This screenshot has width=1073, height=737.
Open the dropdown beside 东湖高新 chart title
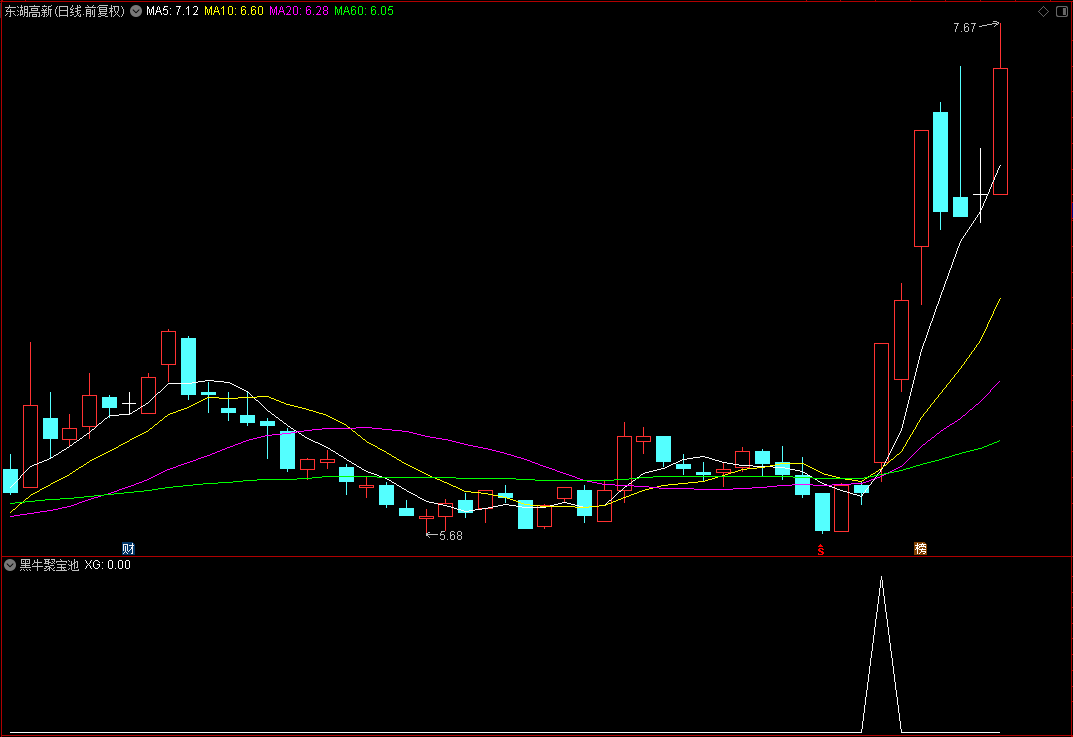point(136,11)
